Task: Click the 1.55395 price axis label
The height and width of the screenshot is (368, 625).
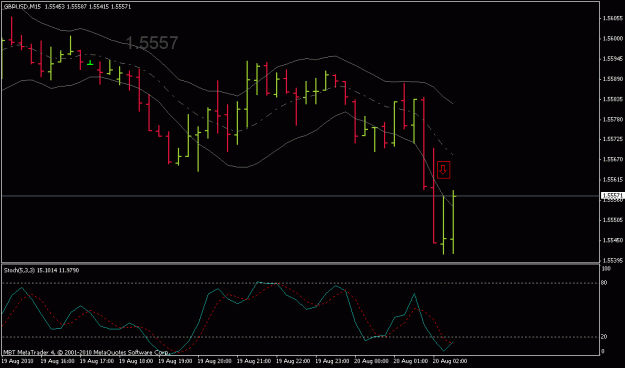Action: [x=613, y=260]
